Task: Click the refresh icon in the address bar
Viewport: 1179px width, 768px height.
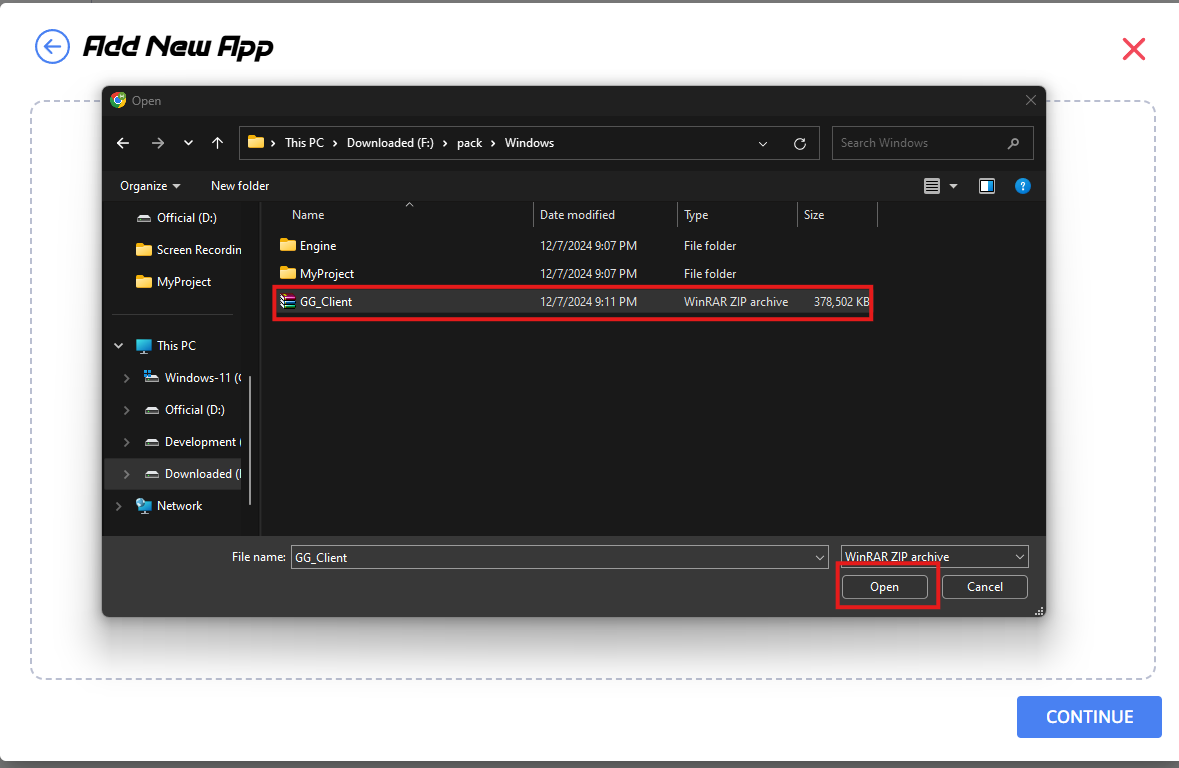Action: click(799, 143)
